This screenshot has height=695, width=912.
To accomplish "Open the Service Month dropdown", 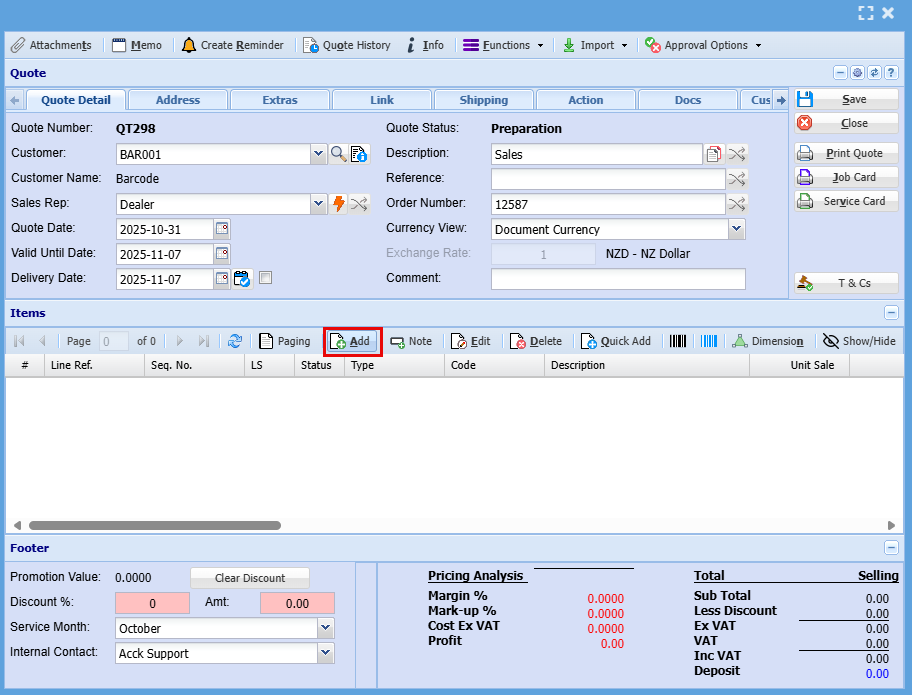I will tap(325, 629).
